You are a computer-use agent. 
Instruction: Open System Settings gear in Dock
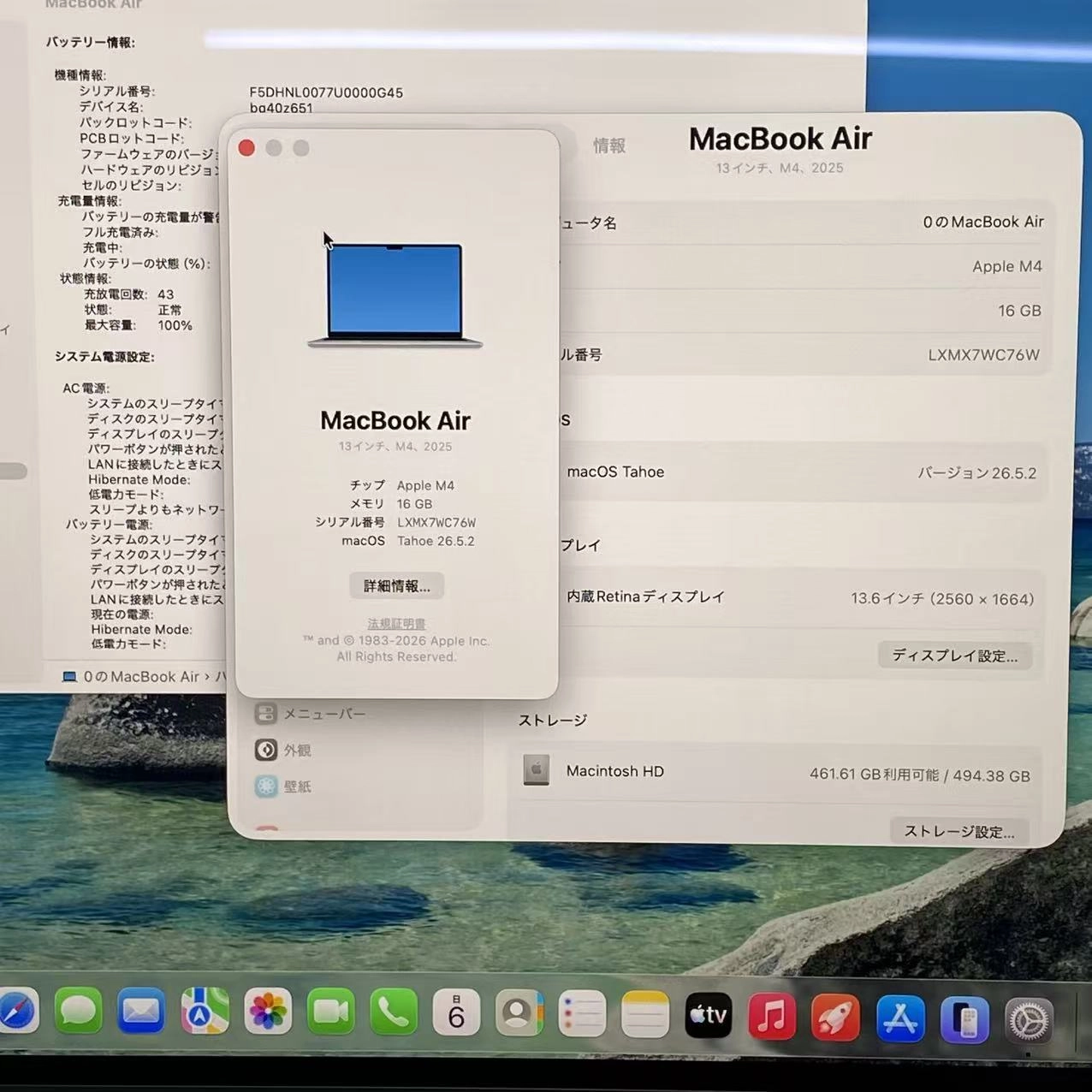1029,1021
